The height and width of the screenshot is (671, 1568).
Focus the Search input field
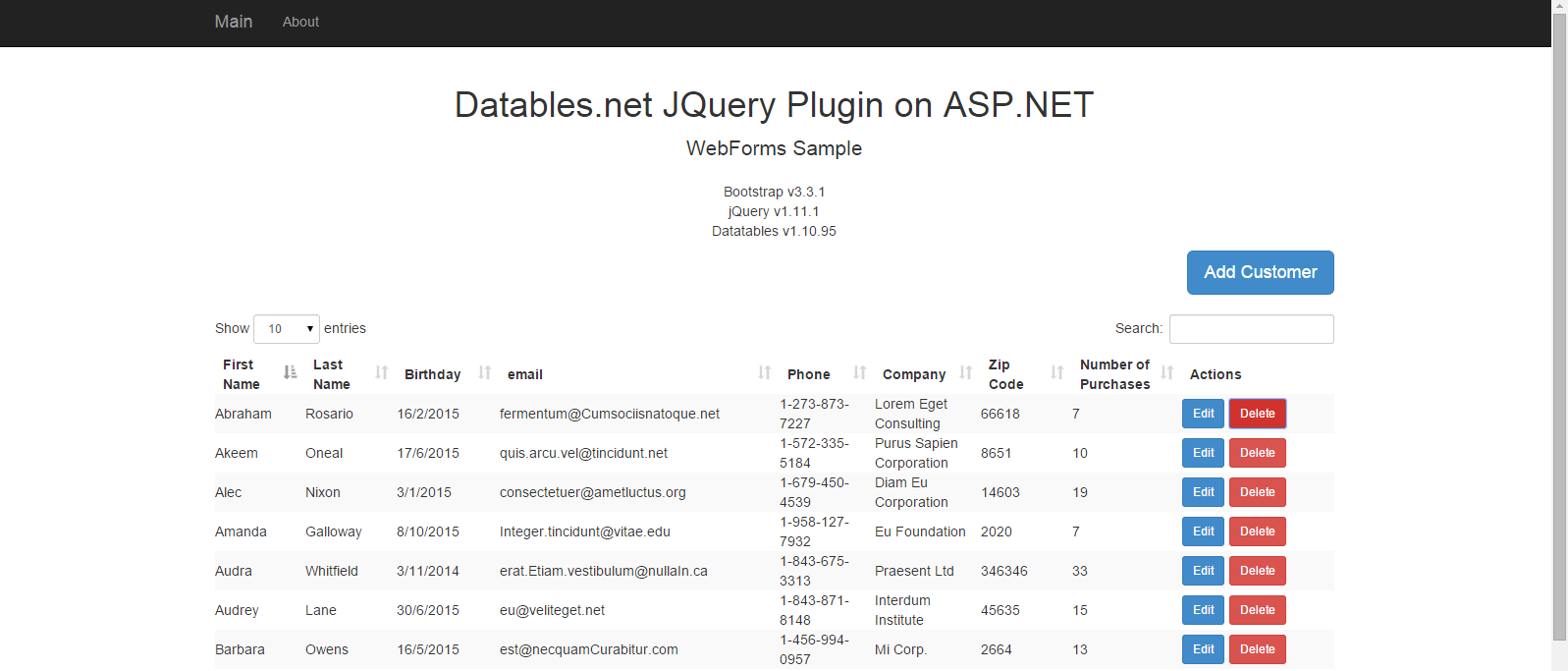[1251, 329]
